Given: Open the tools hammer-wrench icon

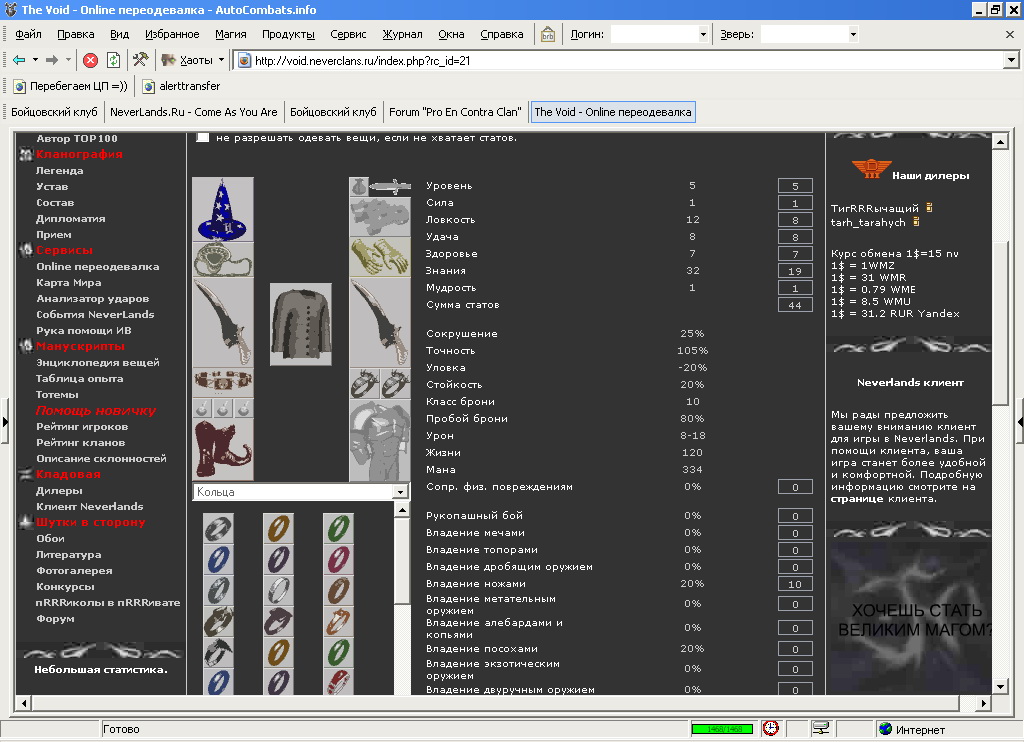Looking at the screenshot, I should 140,60.
